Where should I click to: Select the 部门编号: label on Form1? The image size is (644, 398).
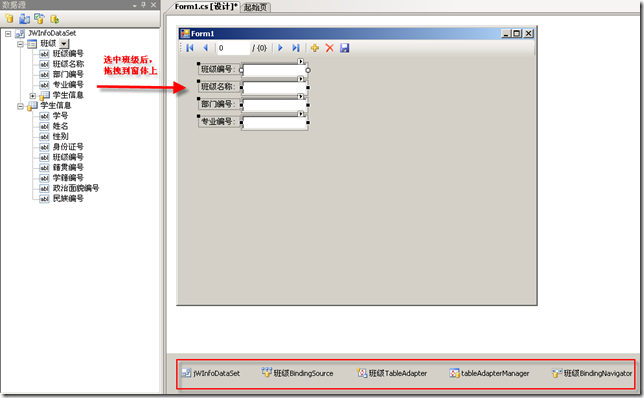click(219, 104)
